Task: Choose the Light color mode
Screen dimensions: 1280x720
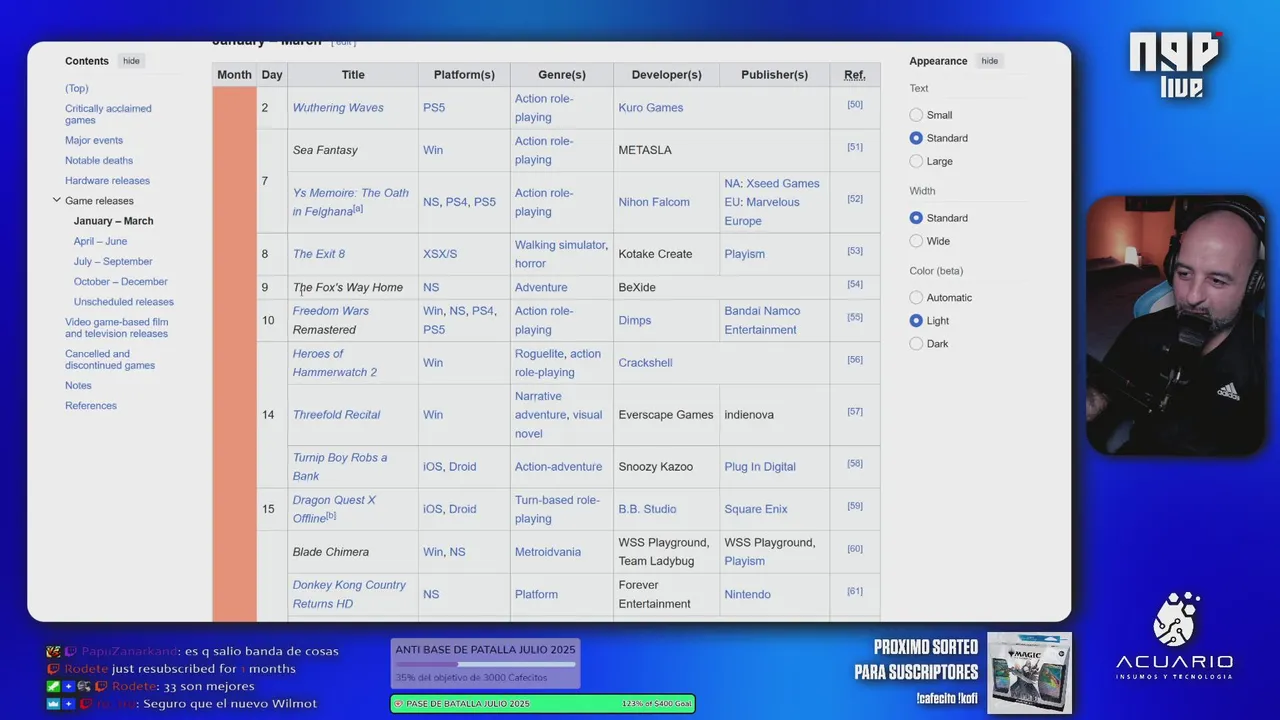Action: point(916,321)
